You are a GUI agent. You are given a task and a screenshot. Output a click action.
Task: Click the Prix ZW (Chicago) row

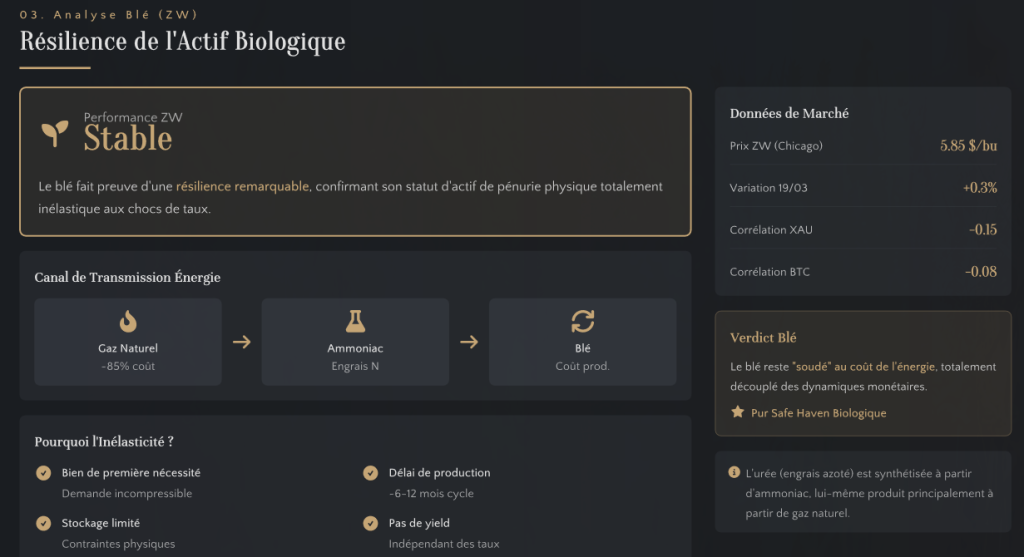tap(863, 146)
